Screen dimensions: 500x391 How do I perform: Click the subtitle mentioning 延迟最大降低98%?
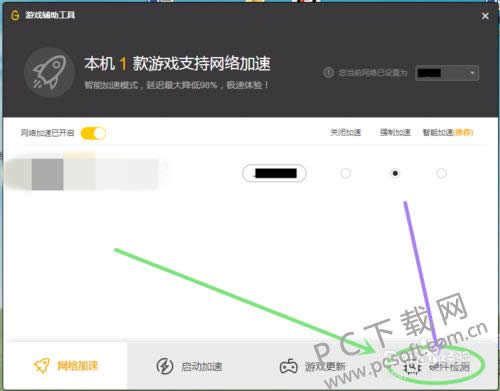(176, 85)
